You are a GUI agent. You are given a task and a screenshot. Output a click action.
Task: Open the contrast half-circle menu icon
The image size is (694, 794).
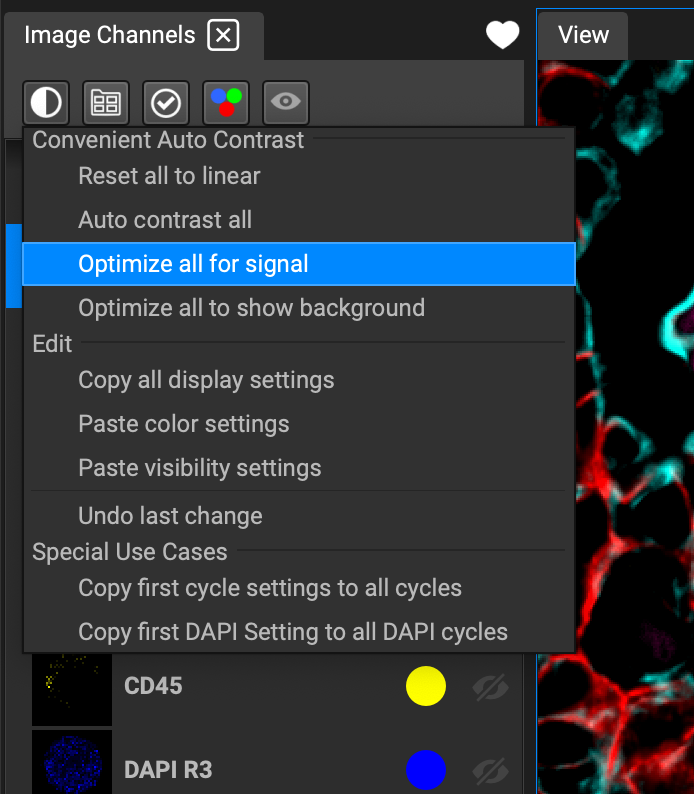[46, 103]
